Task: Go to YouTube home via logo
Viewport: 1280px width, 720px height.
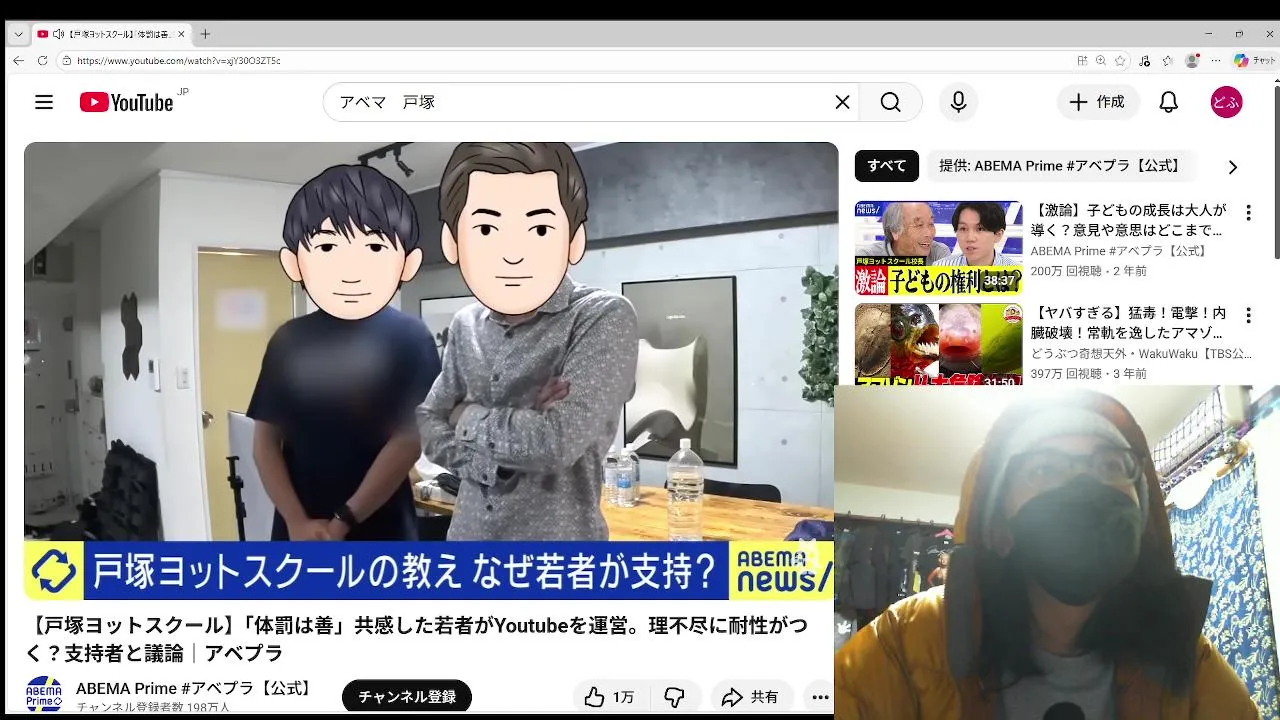Action: (x=126, y=102)
